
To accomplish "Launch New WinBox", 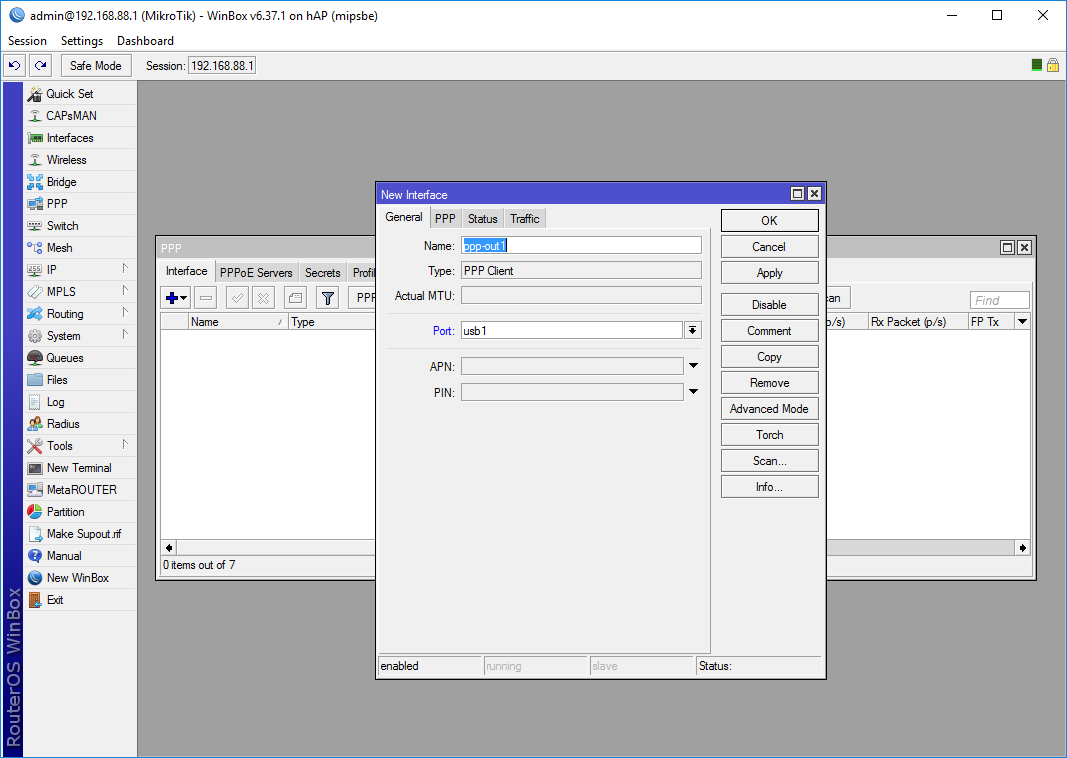I will pyautogui.click(x=78, y=578).
